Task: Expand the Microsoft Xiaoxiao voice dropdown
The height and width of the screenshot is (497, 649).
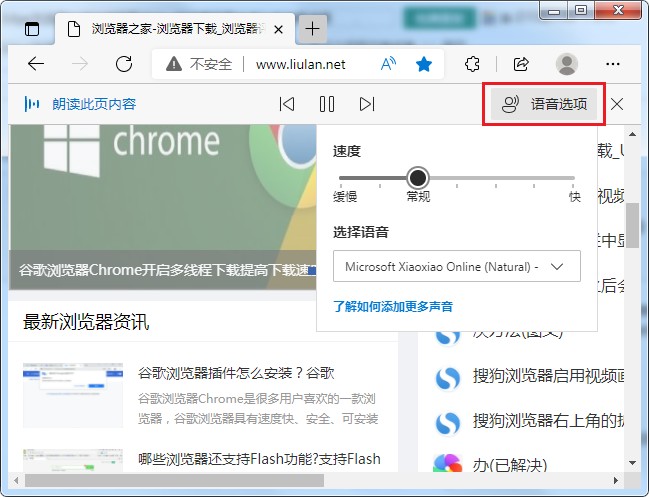Action: [456, 267]
